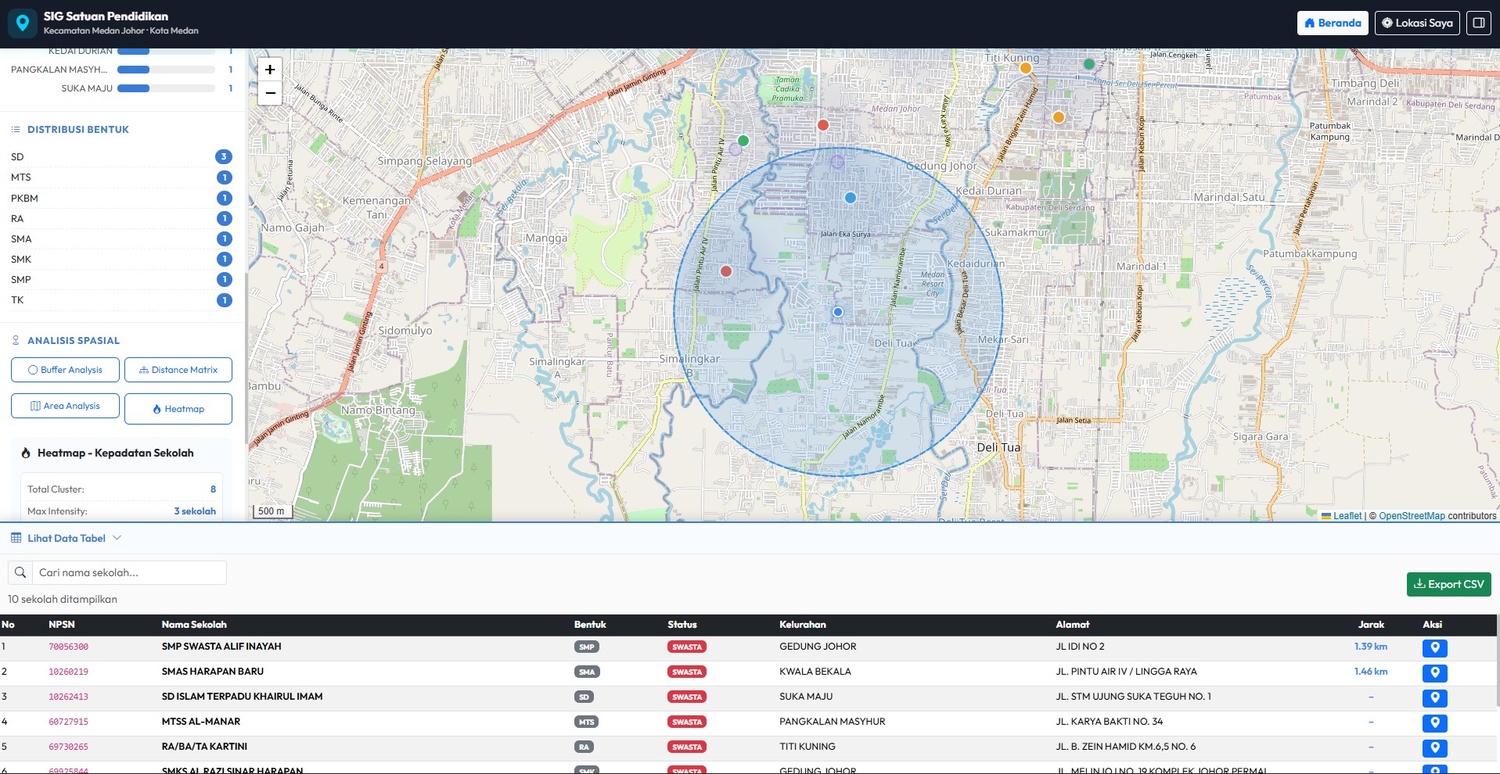Start Area Analysis
The image size is (1500, 774).
point(65,406)
